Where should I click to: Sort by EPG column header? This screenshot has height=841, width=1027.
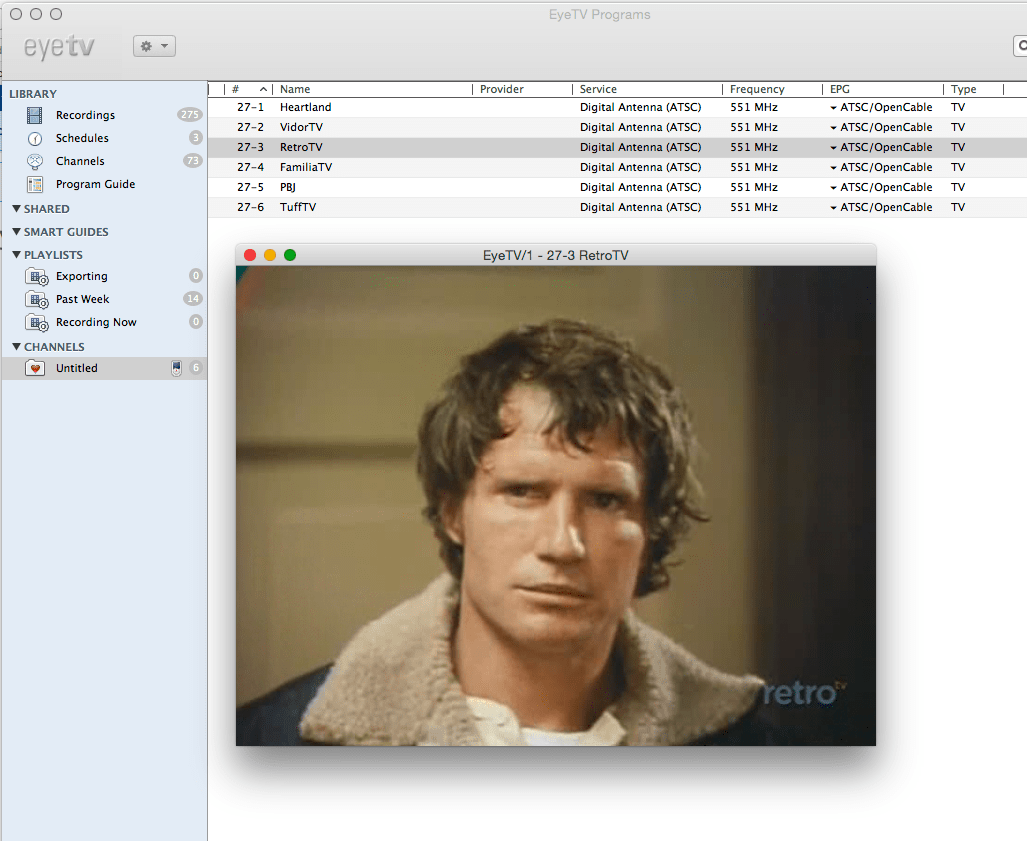(x=883, y=89)
